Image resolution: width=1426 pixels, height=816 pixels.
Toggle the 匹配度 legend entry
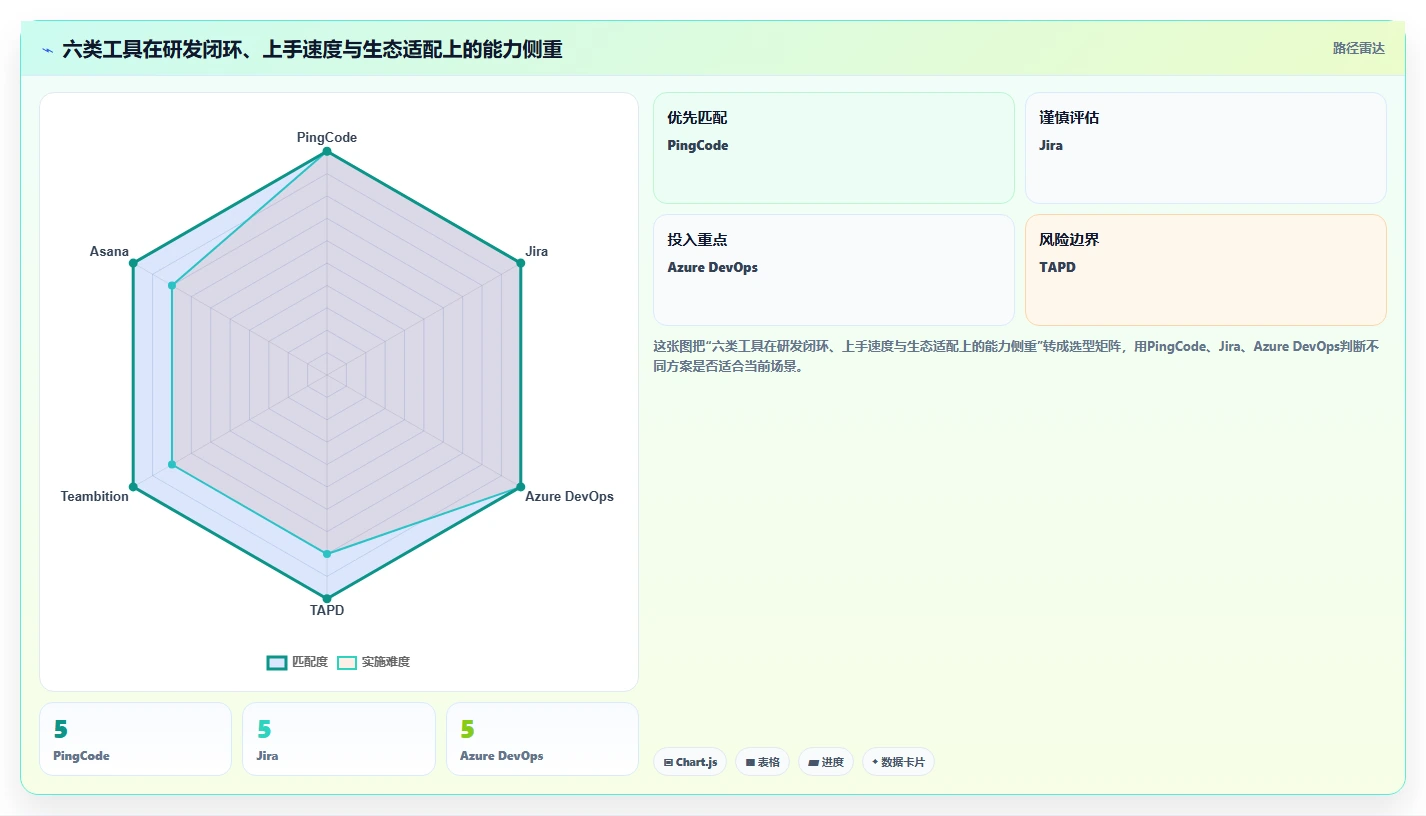coord(297,662)
